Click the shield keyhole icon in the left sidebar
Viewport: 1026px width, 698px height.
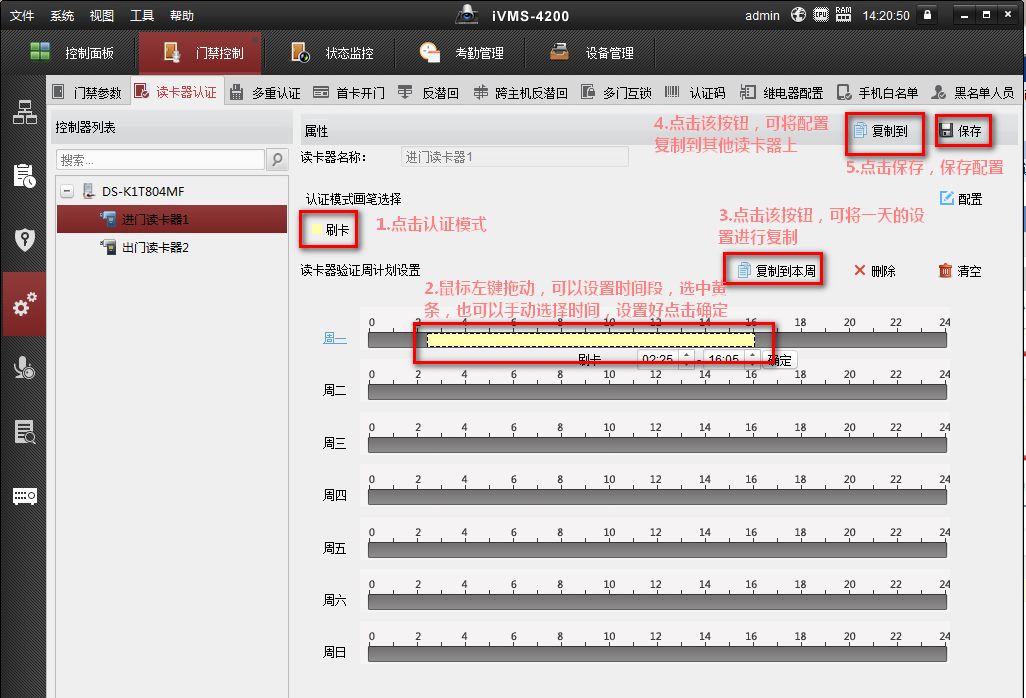[25, 240]
